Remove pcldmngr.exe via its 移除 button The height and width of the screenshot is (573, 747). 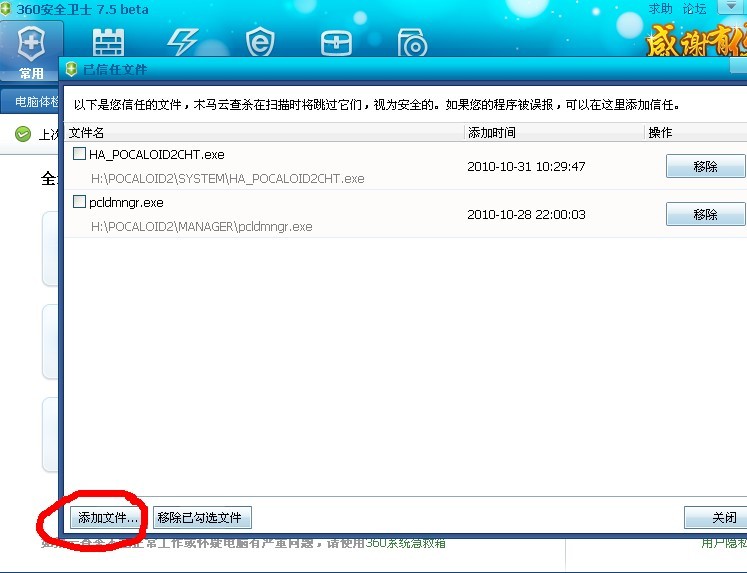coord(705,214)
